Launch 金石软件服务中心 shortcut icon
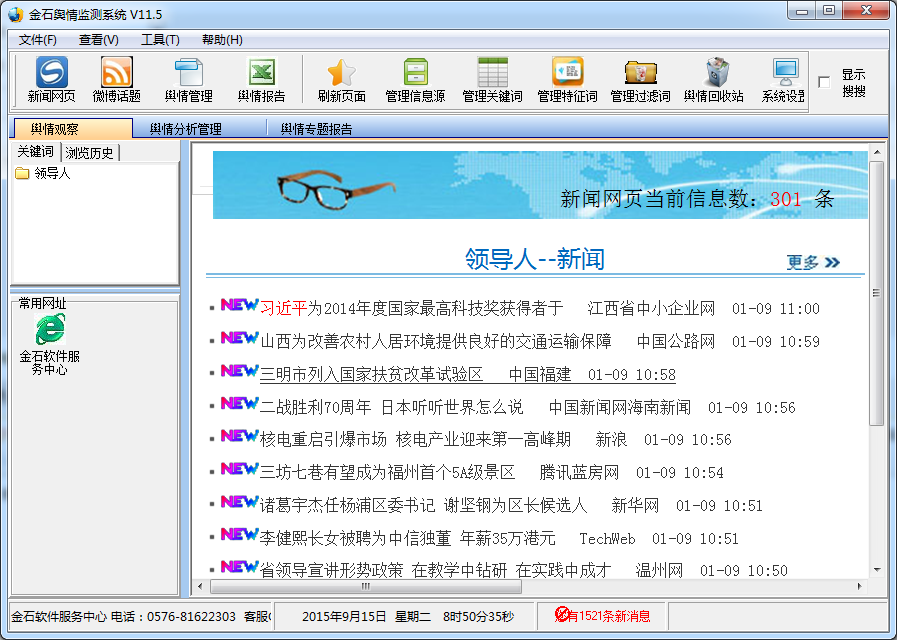 [50, 344]
